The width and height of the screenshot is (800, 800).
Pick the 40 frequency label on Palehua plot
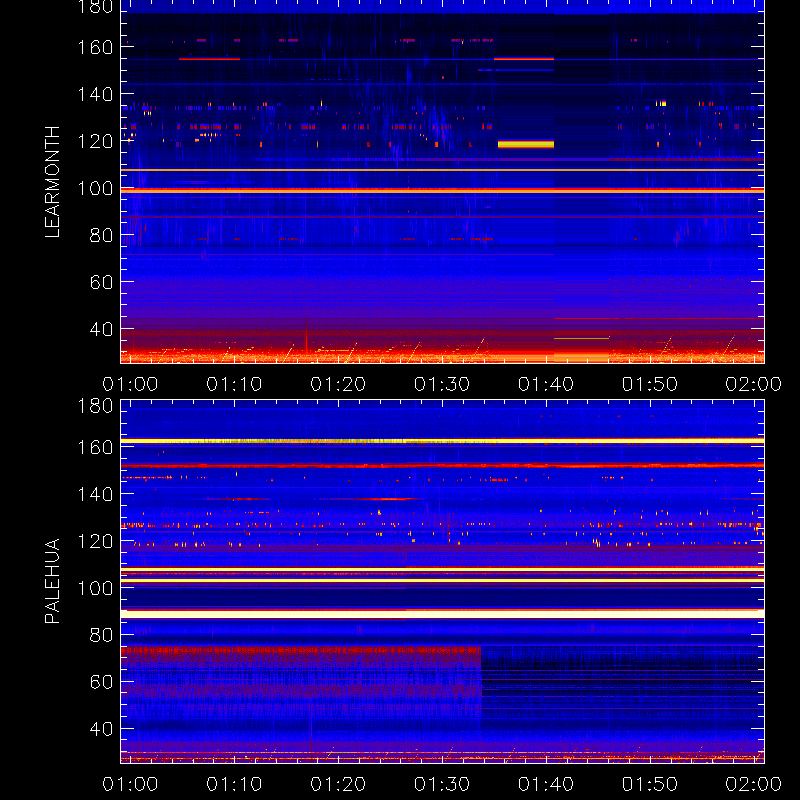[101, 729]
